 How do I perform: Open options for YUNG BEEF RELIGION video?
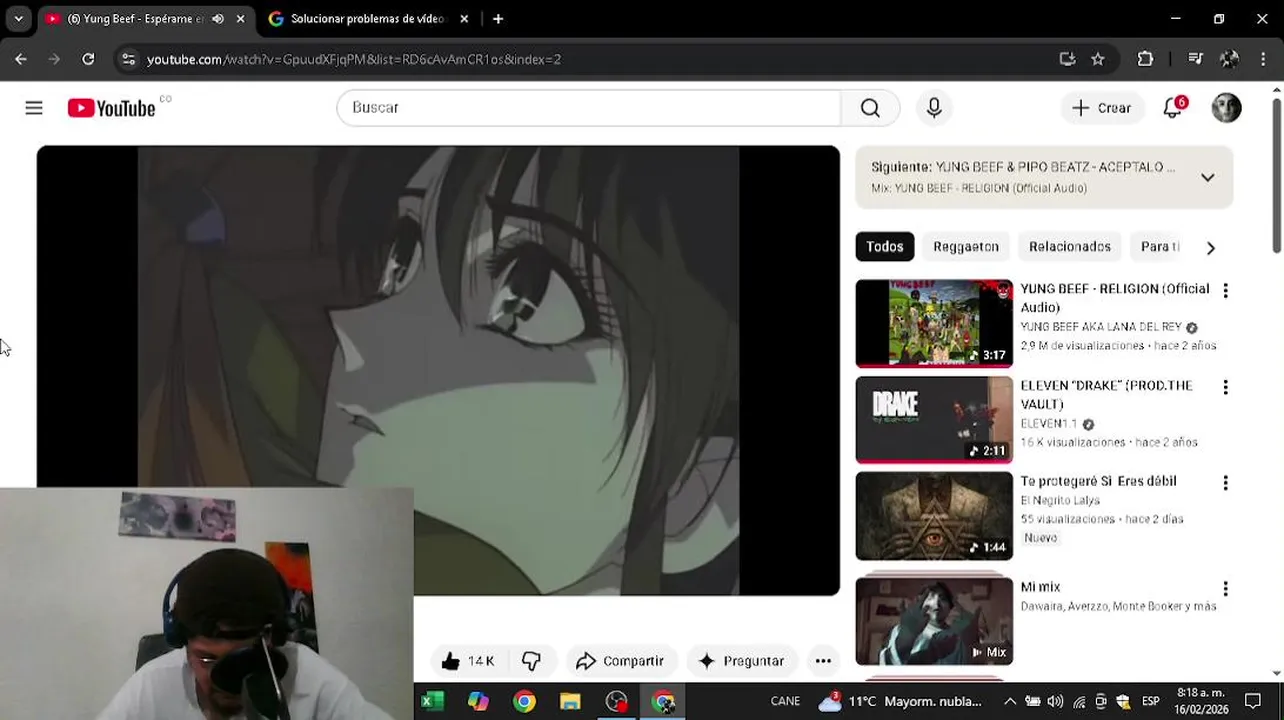click(1225, 291)
